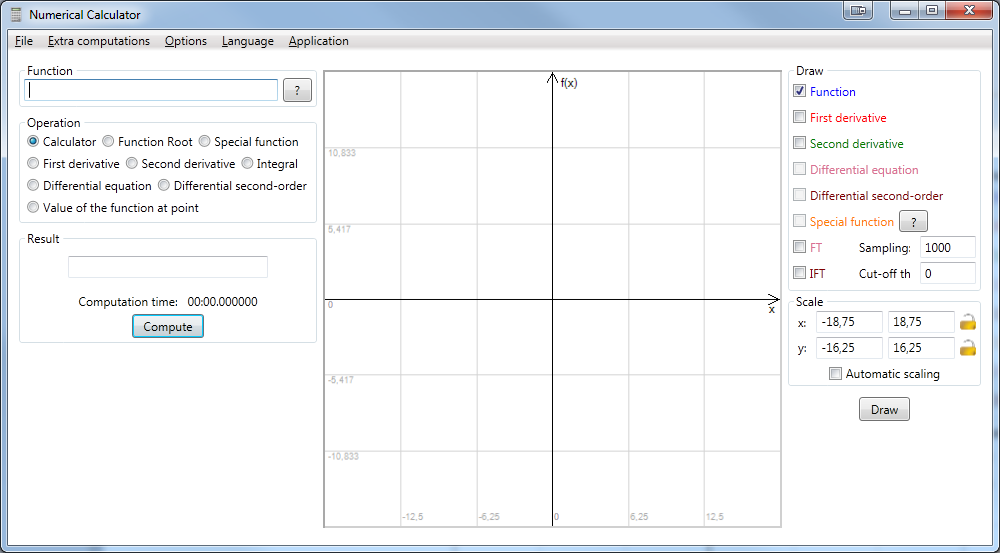Enable Automatic scaling checkbox
The height and width of the screenshot is (553, 1000).
(x=835, y=374)
